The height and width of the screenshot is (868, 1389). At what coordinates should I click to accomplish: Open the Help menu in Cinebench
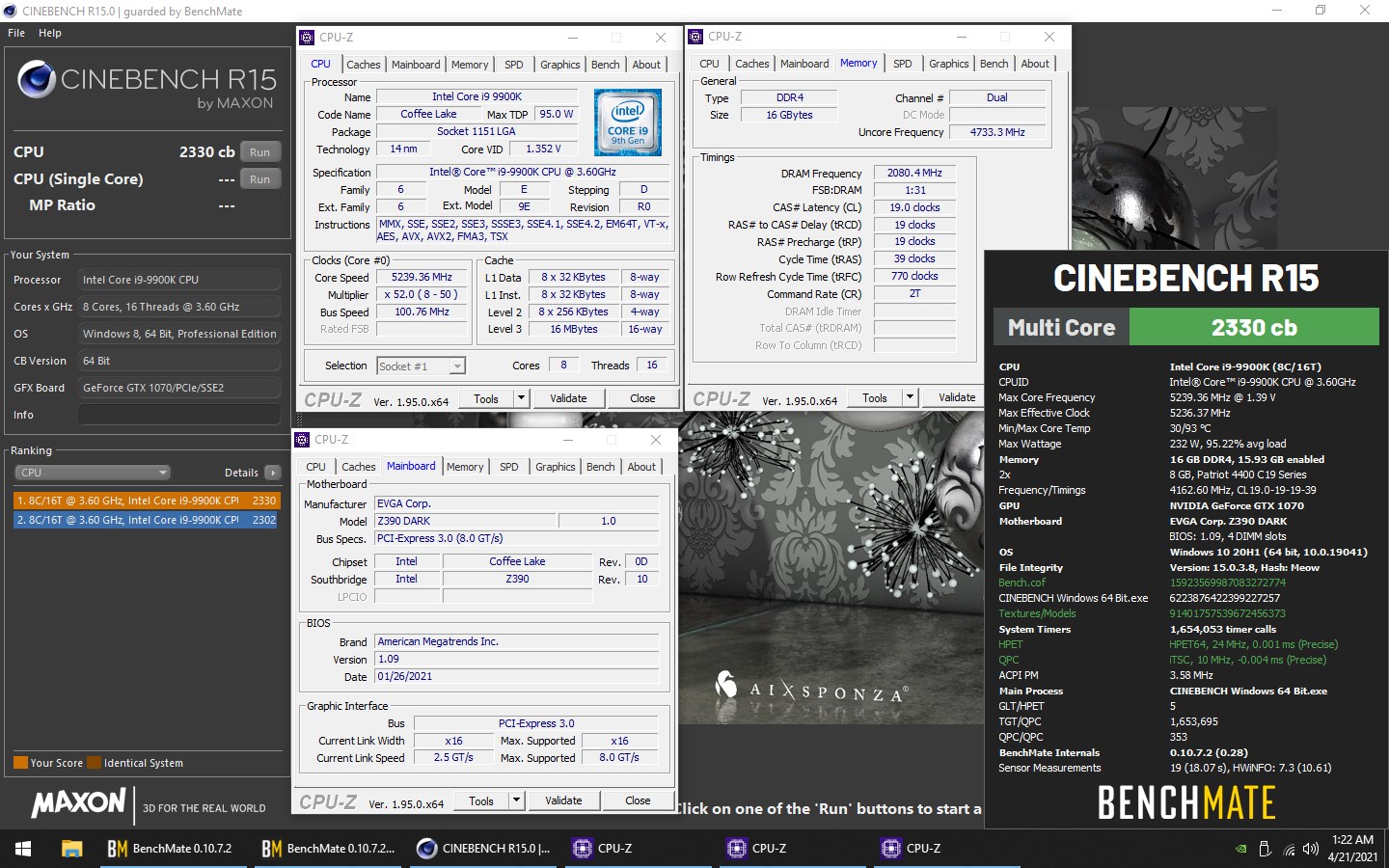[x=50, y=33]
